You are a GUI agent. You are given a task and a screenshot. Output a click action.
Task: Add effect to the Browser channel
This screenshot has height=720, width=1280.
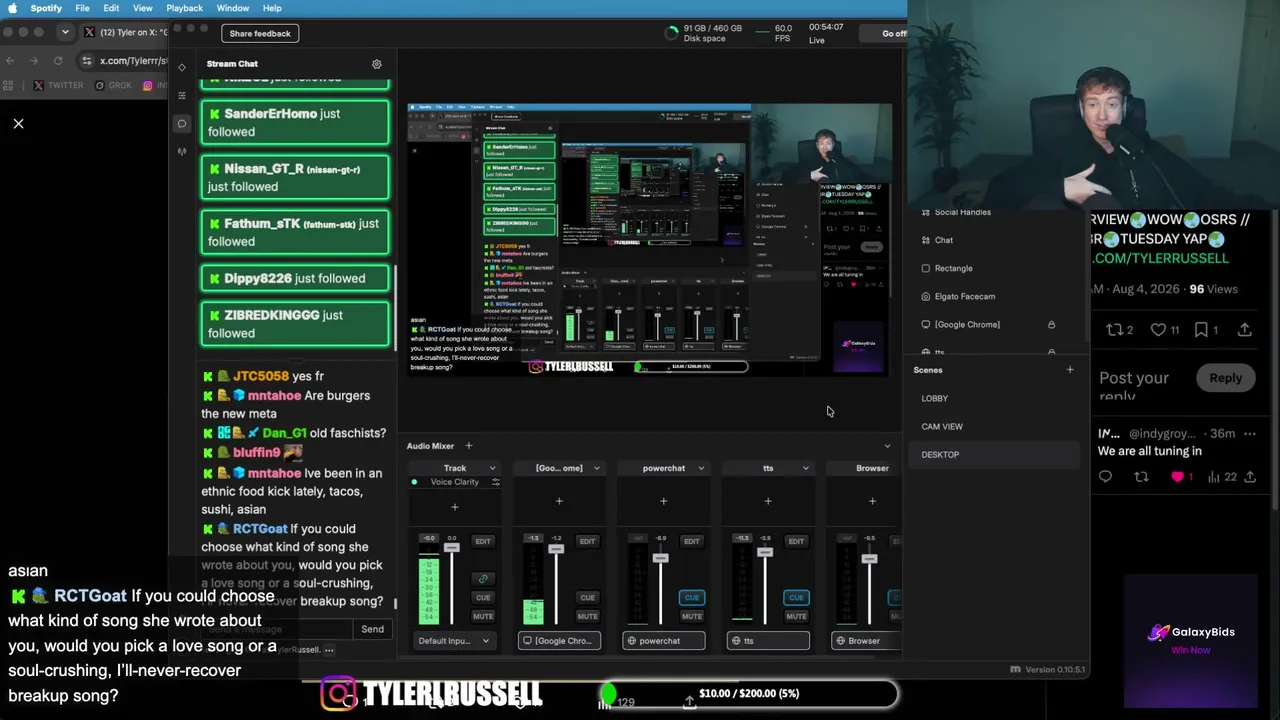click(872, 501)
